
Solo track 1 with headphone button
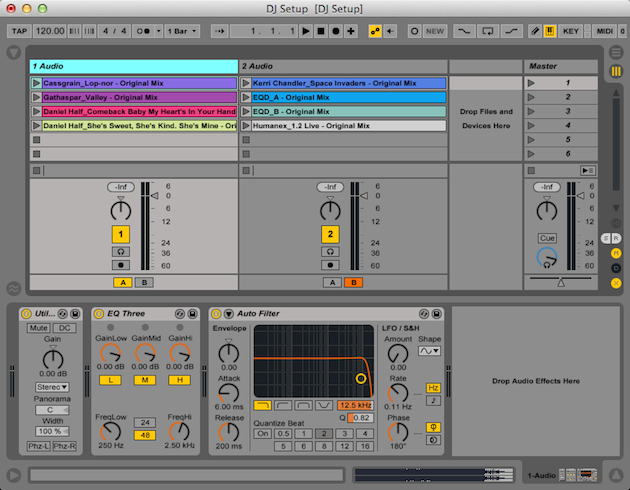[121, 252]
